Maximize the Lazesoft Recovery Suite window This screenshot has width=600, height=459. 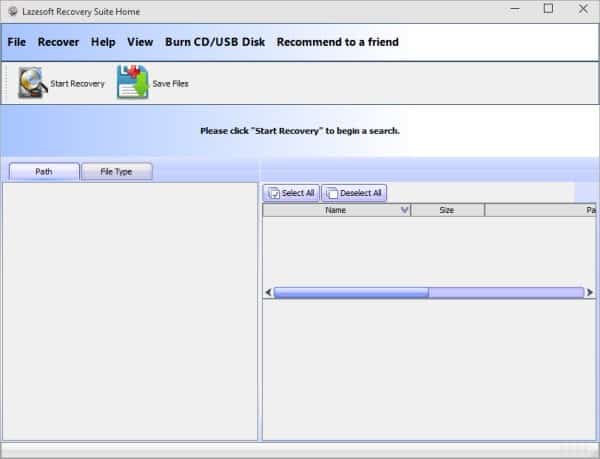click(548, 8)
